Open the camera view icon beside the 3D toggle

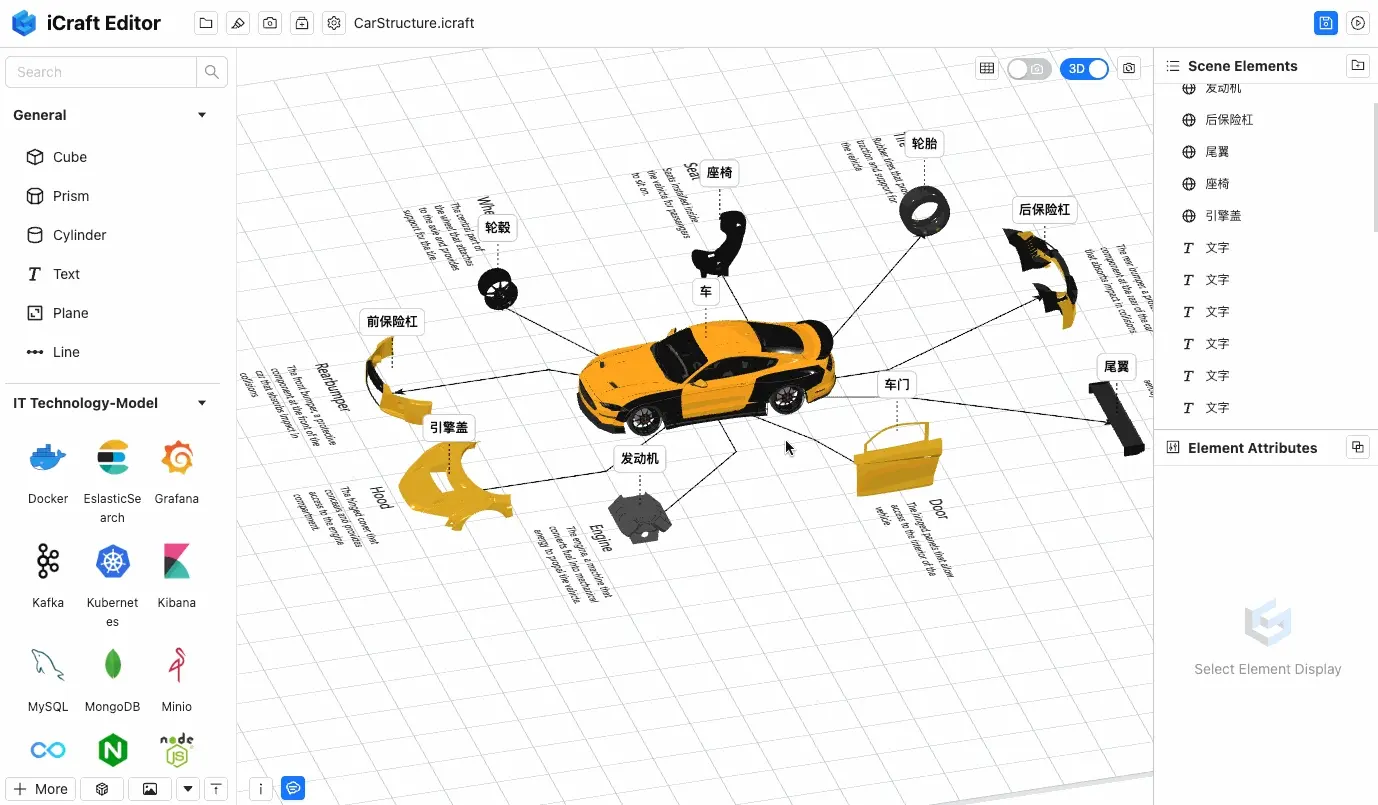[x=1128, y=68]
